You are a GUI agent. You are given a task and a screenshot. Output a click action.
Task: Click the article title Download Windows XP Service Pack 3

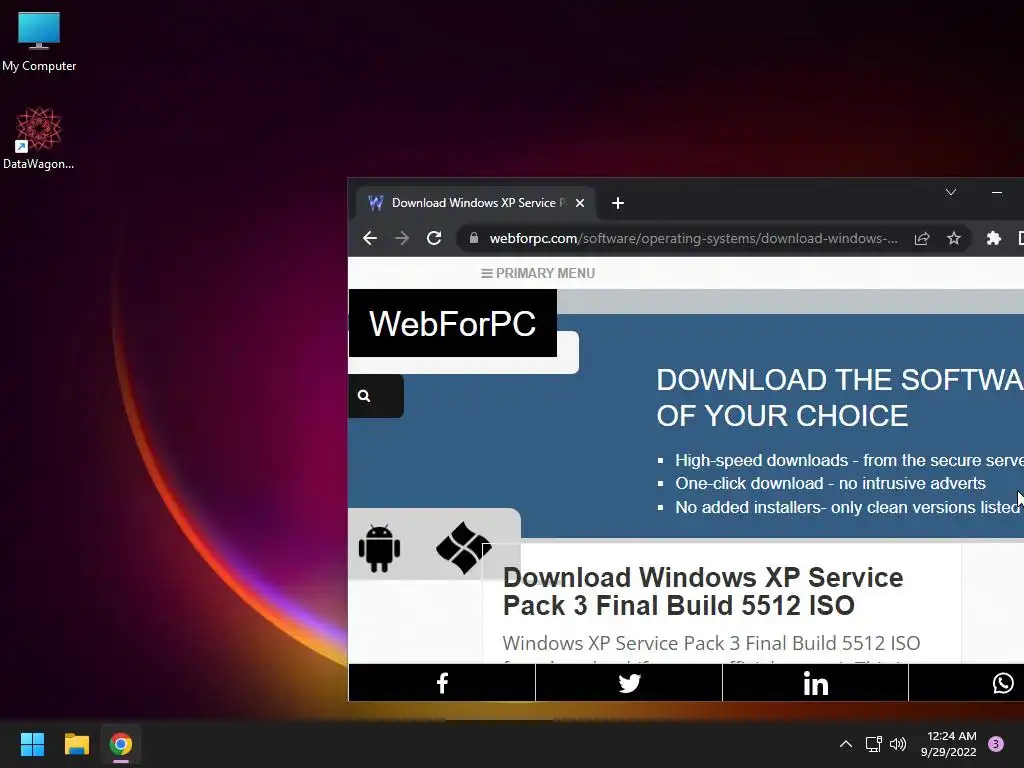tap(703, 591)
